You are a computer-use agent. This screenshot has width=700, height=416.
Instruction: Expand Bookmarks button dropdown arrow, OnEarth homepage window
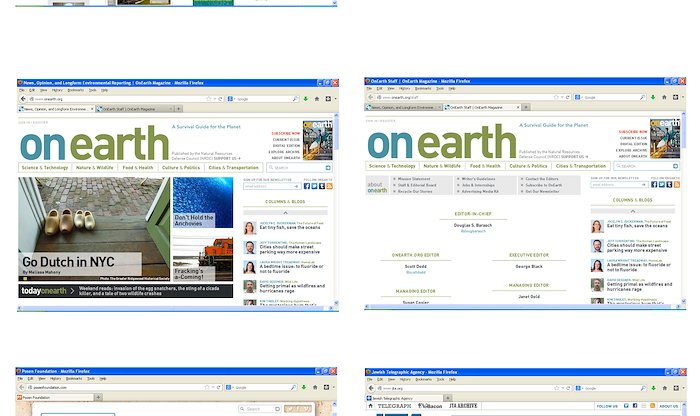[335, 99]
